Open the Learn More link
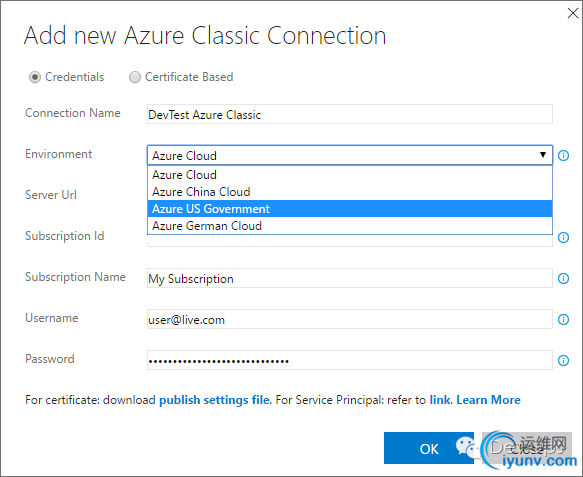The height and width of the screenshot is (477, 583). 488,400
